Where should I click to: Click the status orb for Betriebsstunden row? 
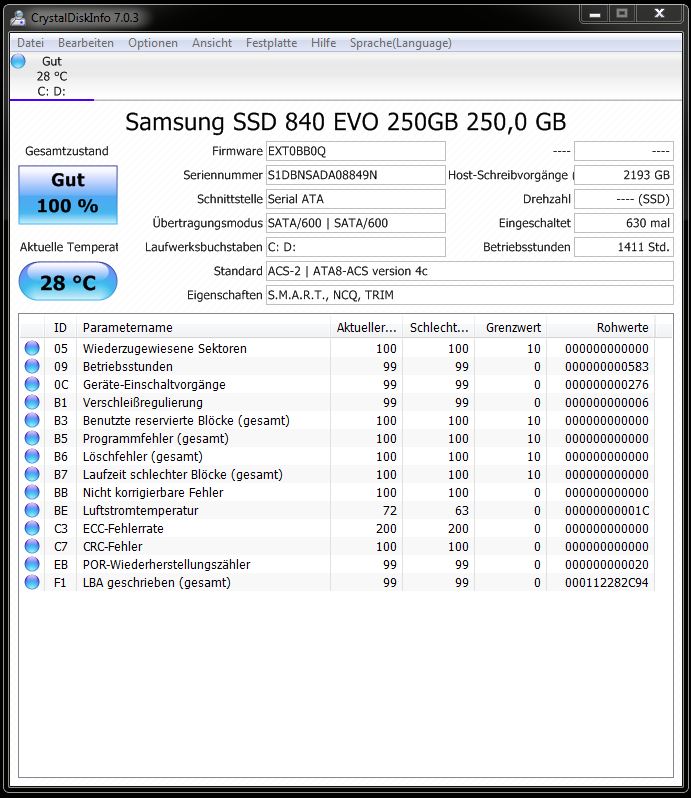pos(32,366)
